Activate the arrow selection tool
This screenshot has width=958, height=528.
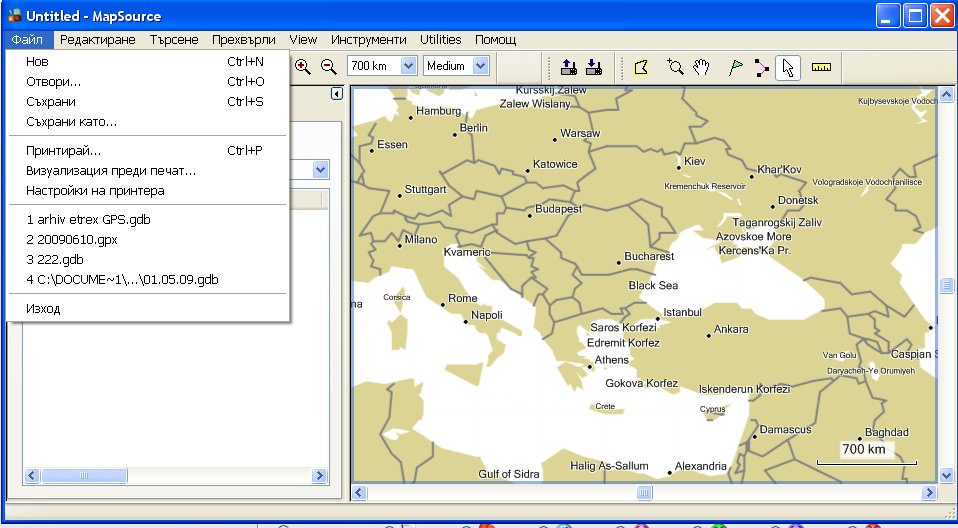pos(788,67)
